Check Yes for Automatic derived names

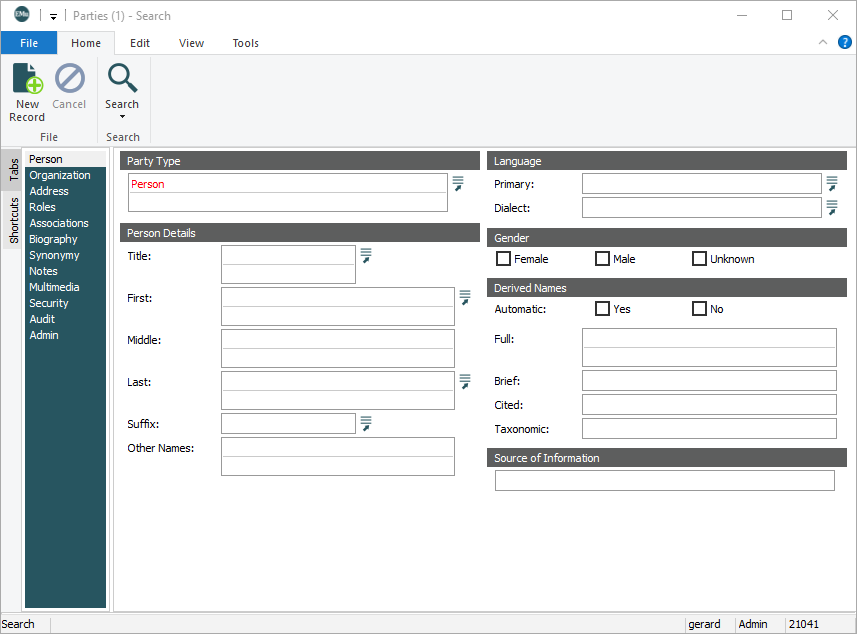(x=602, y=309)
